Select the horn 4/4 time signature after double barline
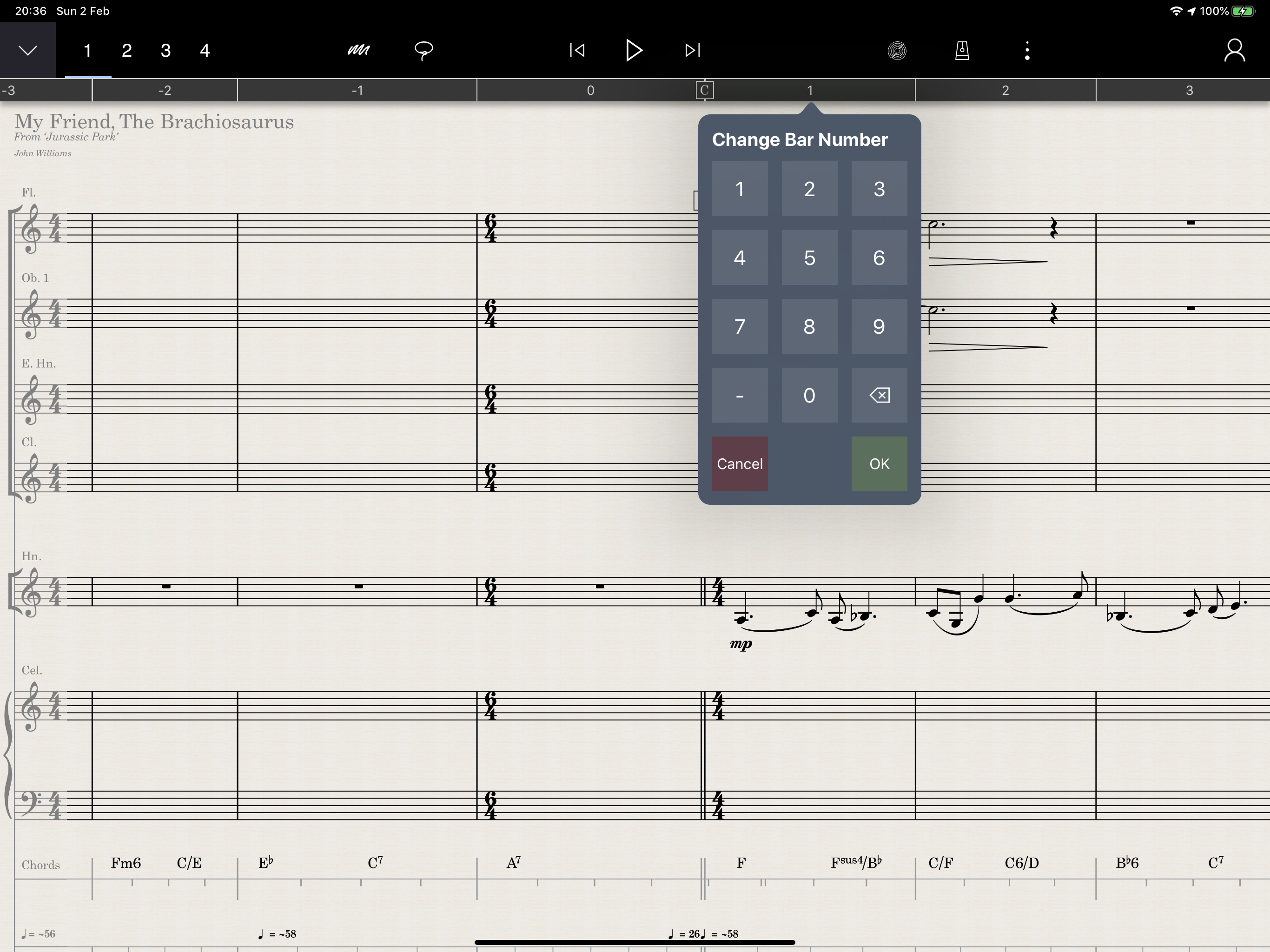The height and width of the screenshot is (952, 1270). pos(718,591)
